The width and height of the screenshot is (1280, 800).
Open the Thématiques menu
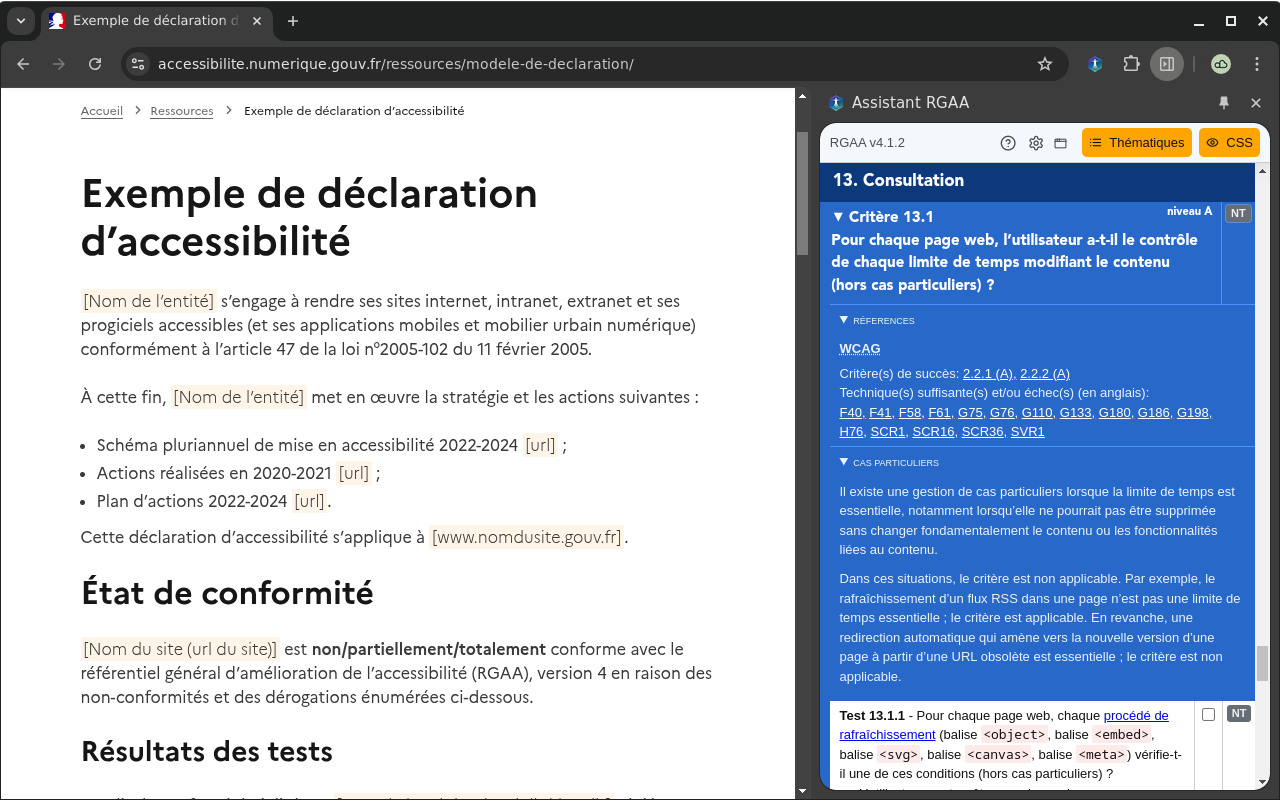point(1136,143)
